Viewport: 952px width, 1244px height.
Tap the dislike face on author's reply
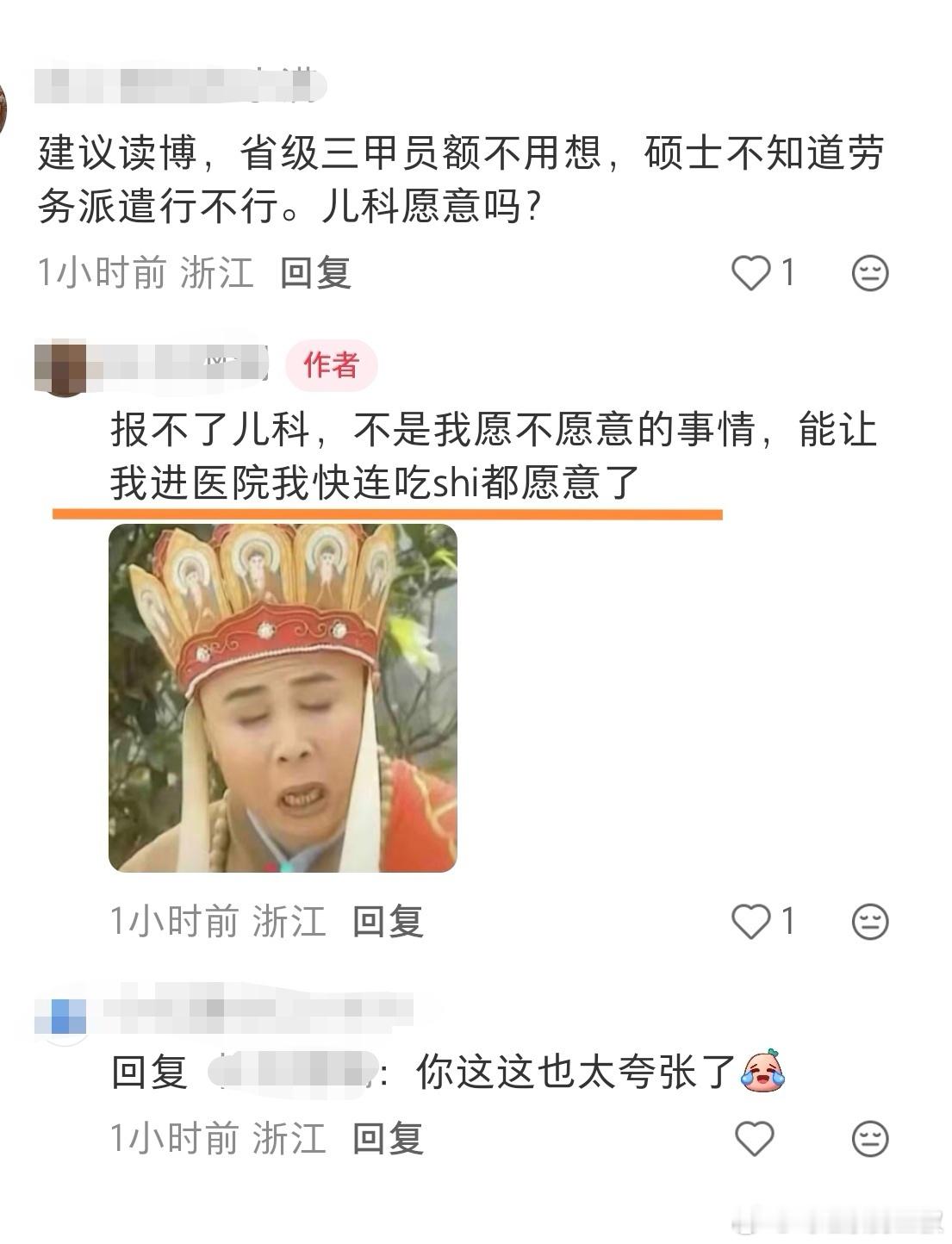[870, 922]
